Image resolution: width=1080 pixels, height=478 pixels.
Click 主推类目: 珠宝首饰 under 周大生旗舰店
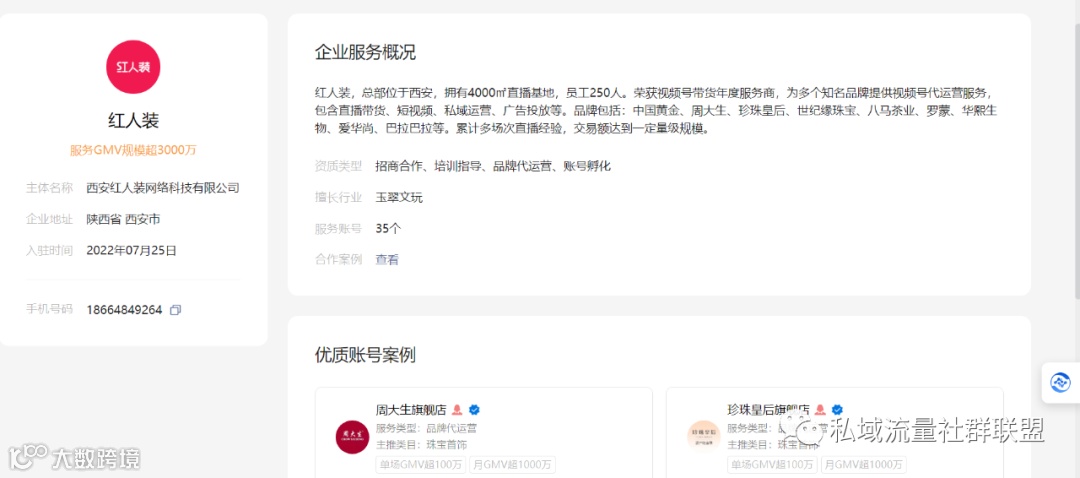422,444
